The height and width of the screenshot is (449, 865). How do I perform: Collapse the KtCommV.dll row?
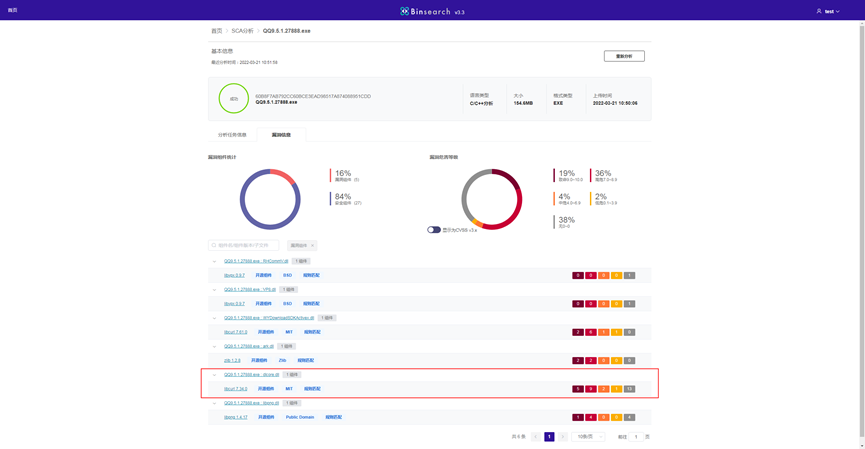(x=214, y=261)
